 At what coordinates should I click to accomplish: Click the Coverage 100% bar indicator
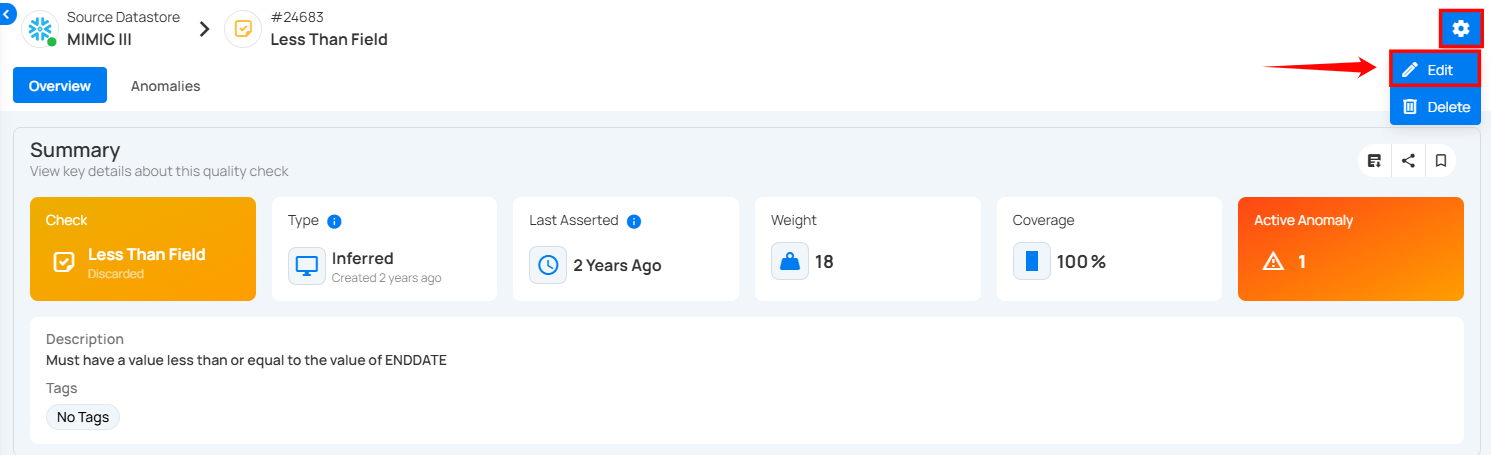(1032, 262)
